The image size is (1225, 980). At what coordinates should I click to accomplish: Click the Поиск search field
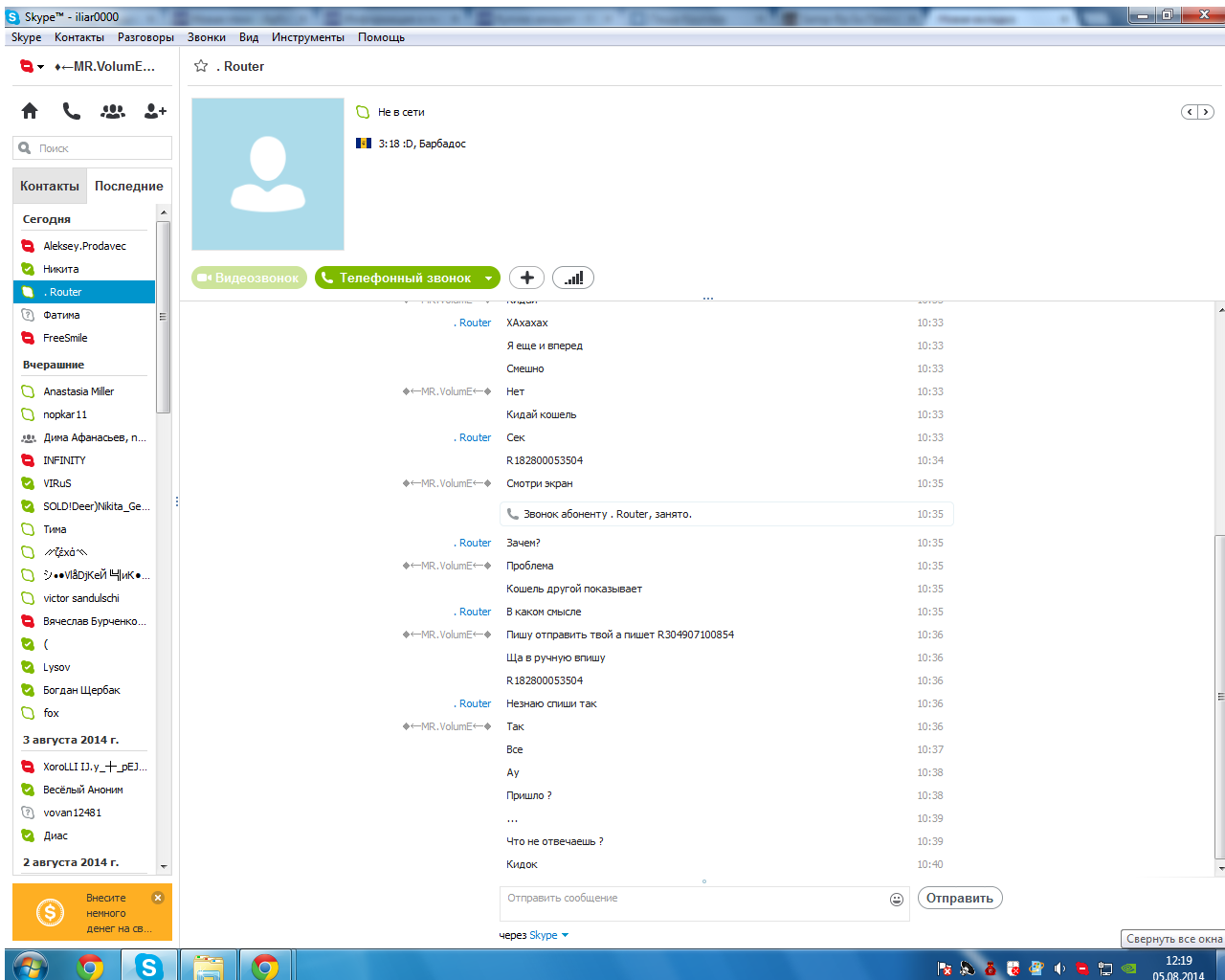tap(92, 148)
